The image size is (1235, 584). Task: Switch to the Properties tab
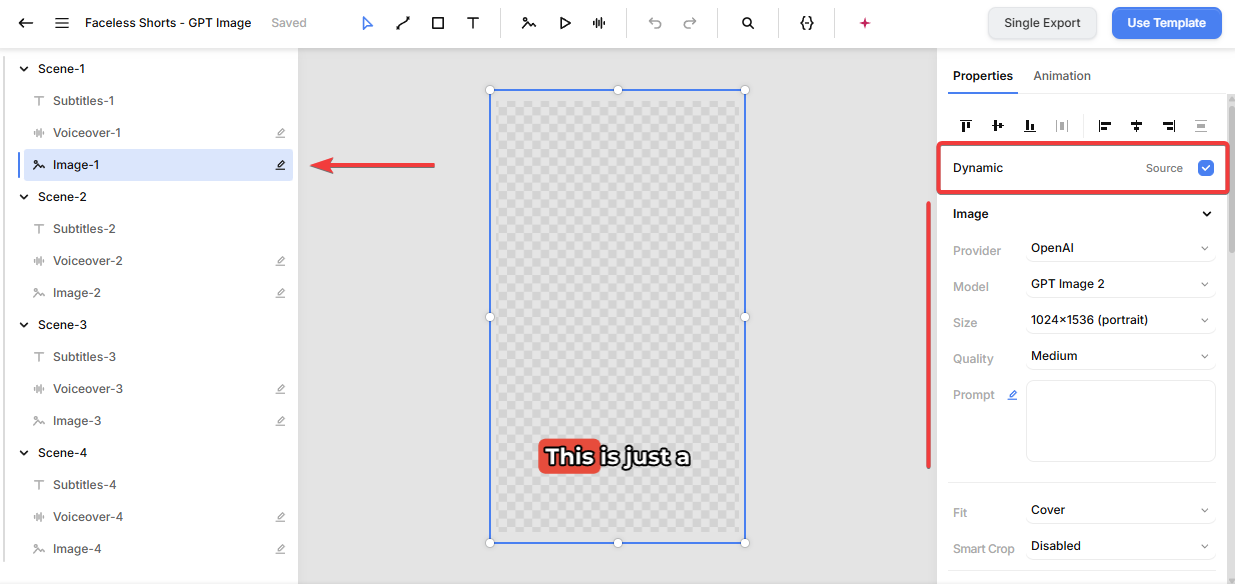[x=983, y=76]
